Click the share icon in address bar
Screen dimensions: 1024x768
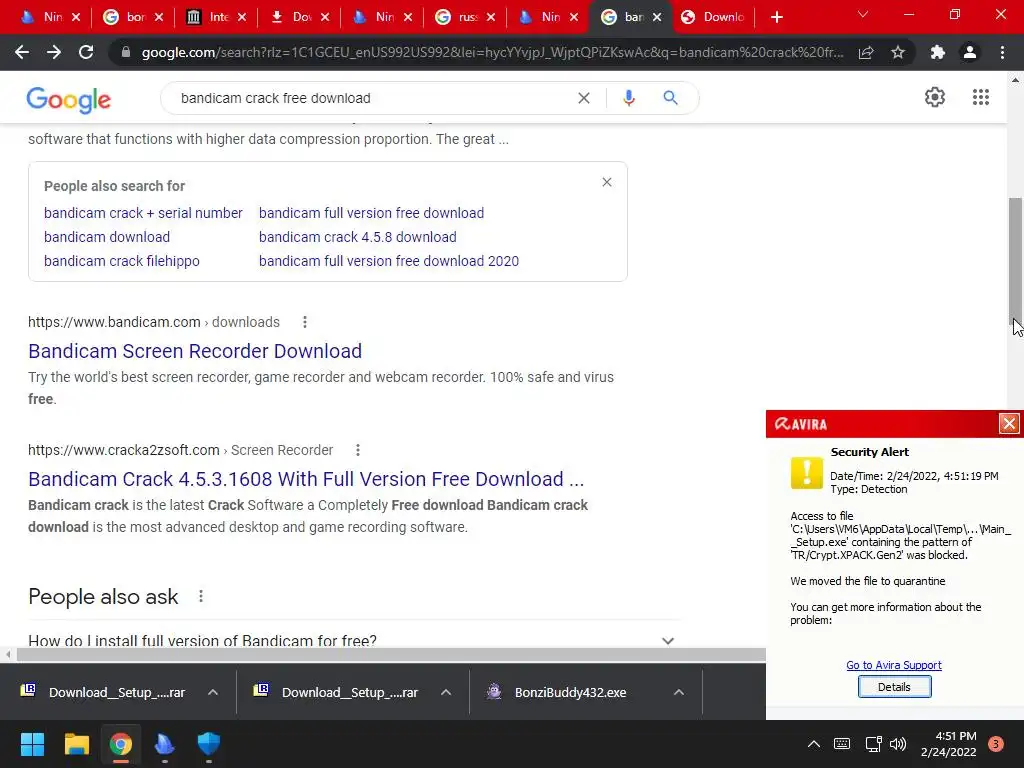[x=866, y=52]
